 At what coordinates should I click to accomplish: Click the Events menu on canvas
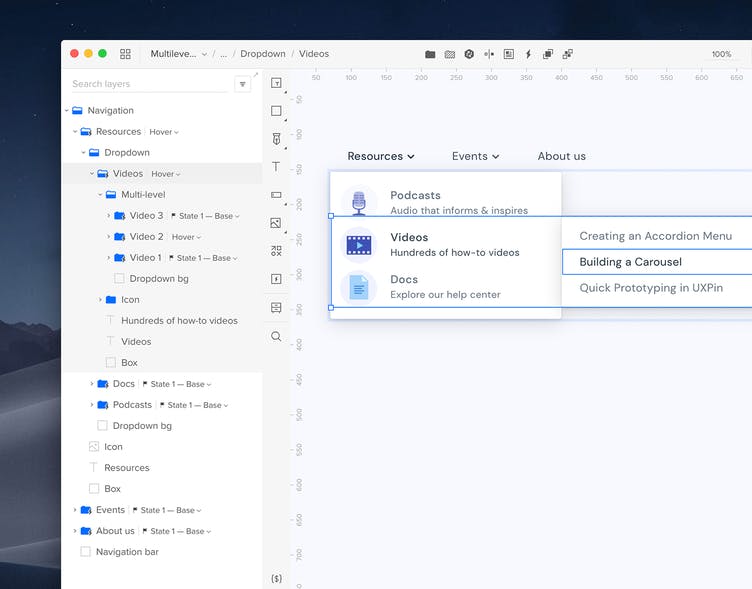pos(474,156)
